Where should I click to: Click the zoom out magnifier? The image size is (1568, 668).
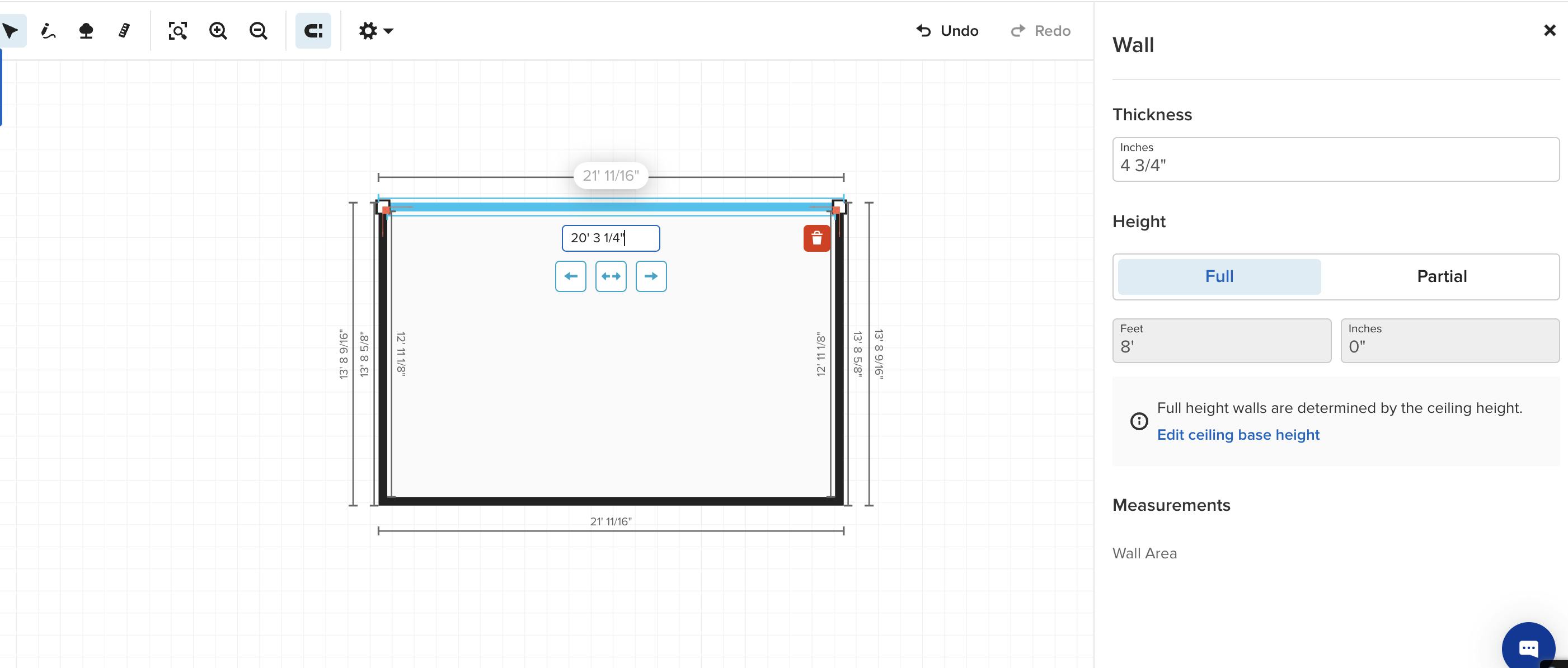click(258, 30)
